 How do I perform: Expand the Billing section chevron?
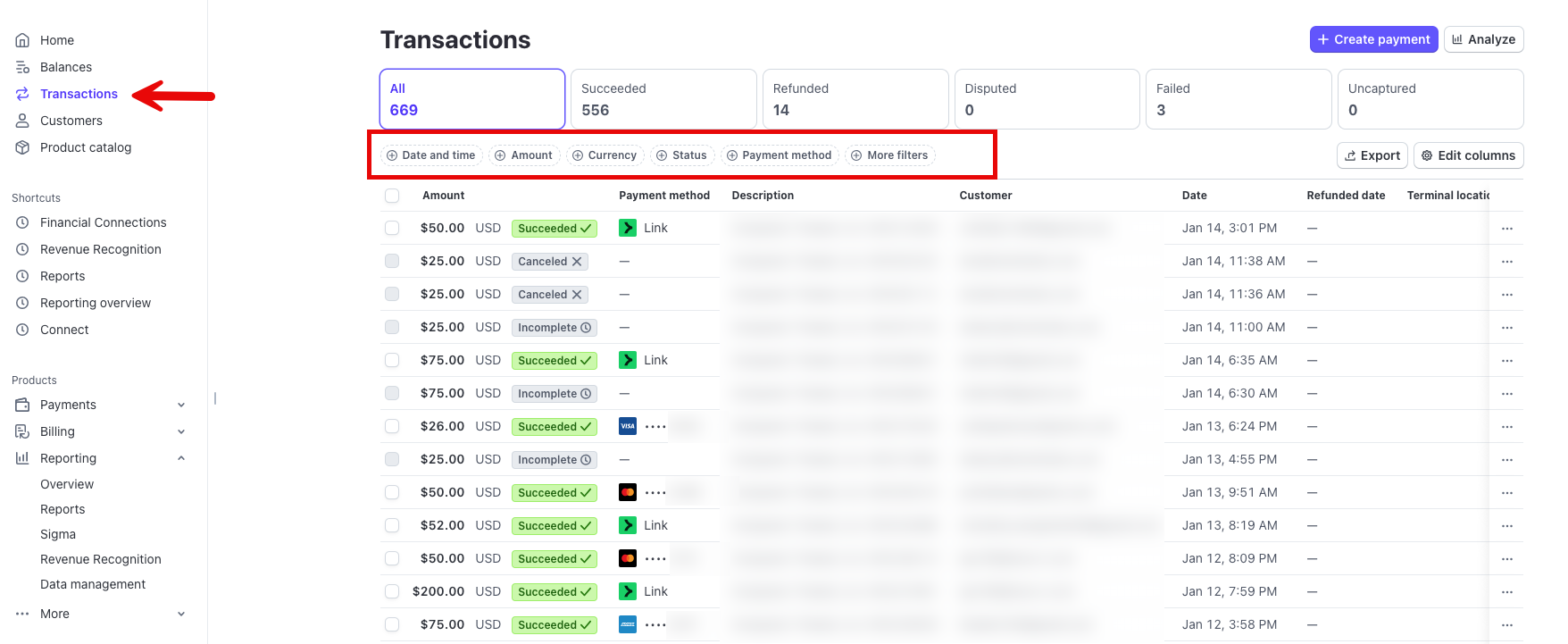(181, 431)
